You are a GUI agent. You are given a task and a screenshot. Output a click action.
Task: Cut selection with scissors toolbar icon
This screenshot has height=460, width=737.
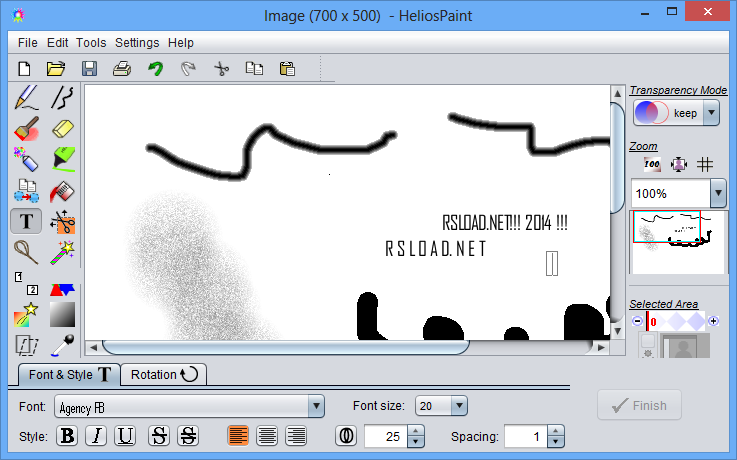coord(221,69)
